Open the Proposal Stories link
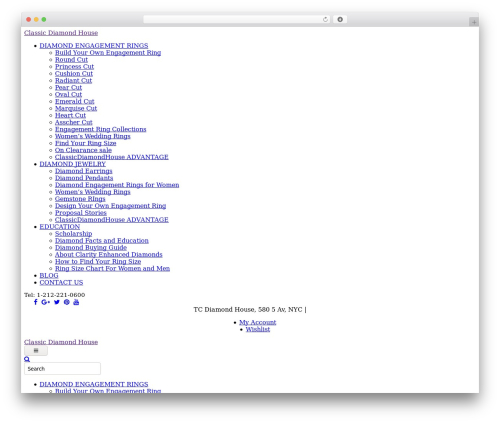 [81, 213]
